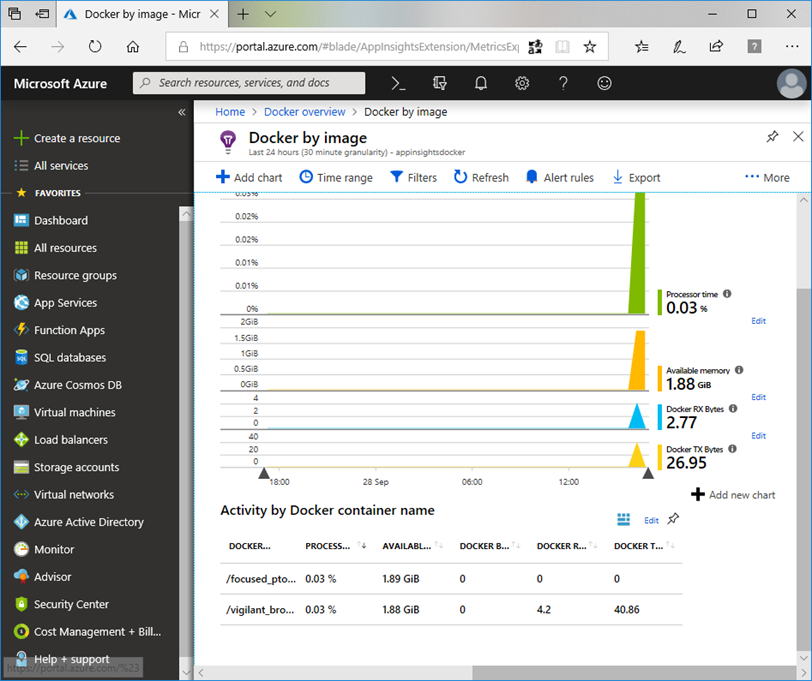Image resolution: width=812 pixels, height=681 pixels.
Task: Open Time range selector
Action: coord(336,178)
